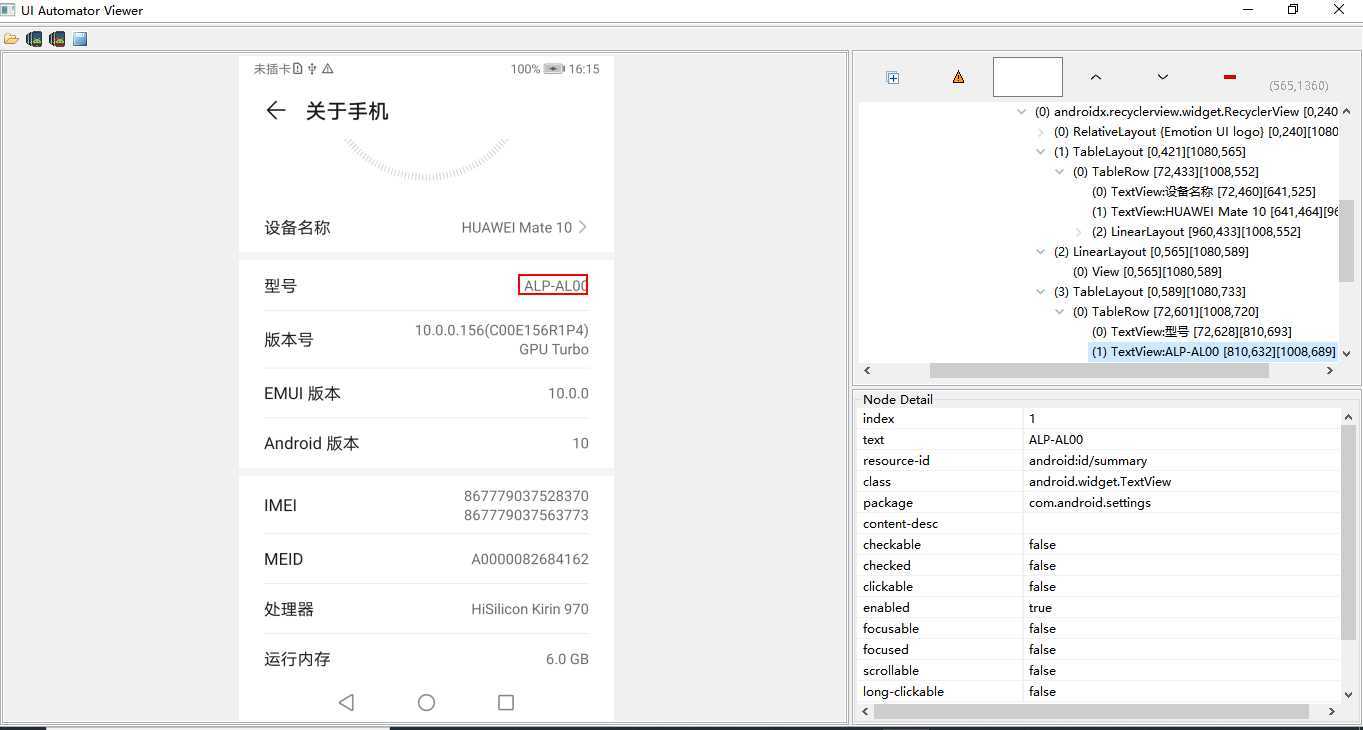Click the resource-id value android:id/summary
The image size is (1363, 730).
click(1088, 461)
